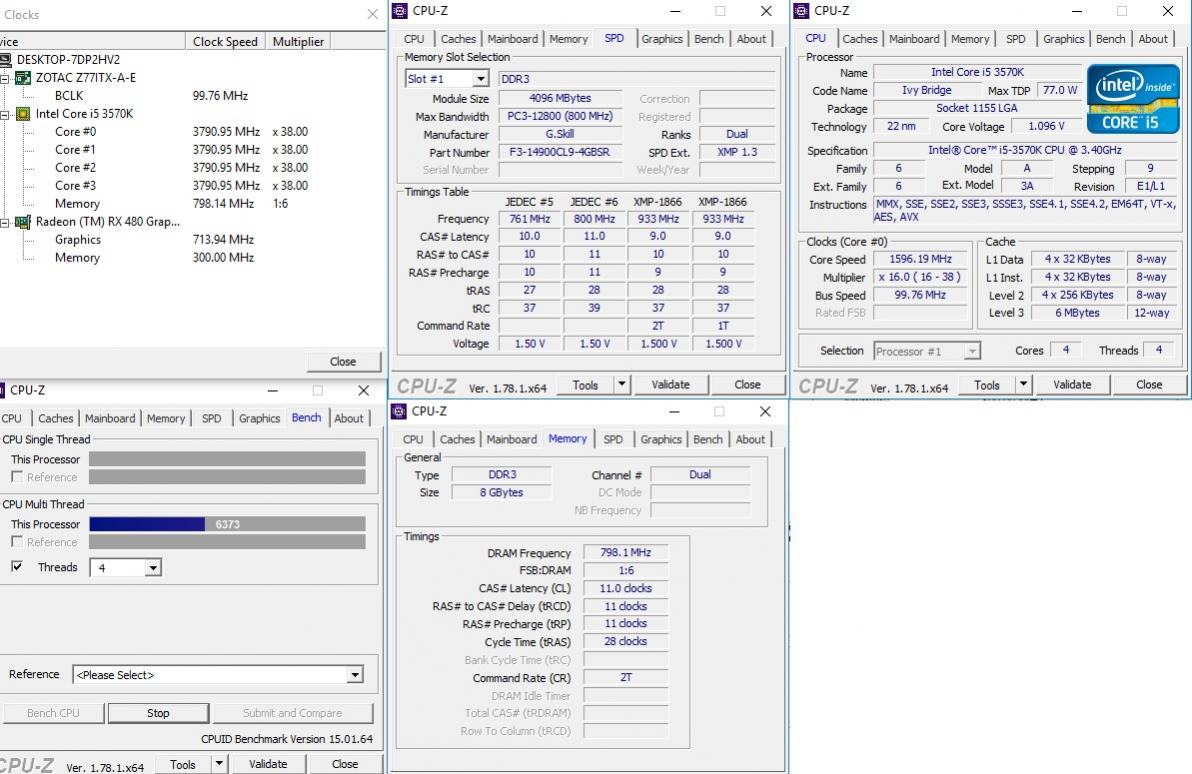
Task: Click the Multiplier column header in Clocks
Action: click(x=298, y=42)
